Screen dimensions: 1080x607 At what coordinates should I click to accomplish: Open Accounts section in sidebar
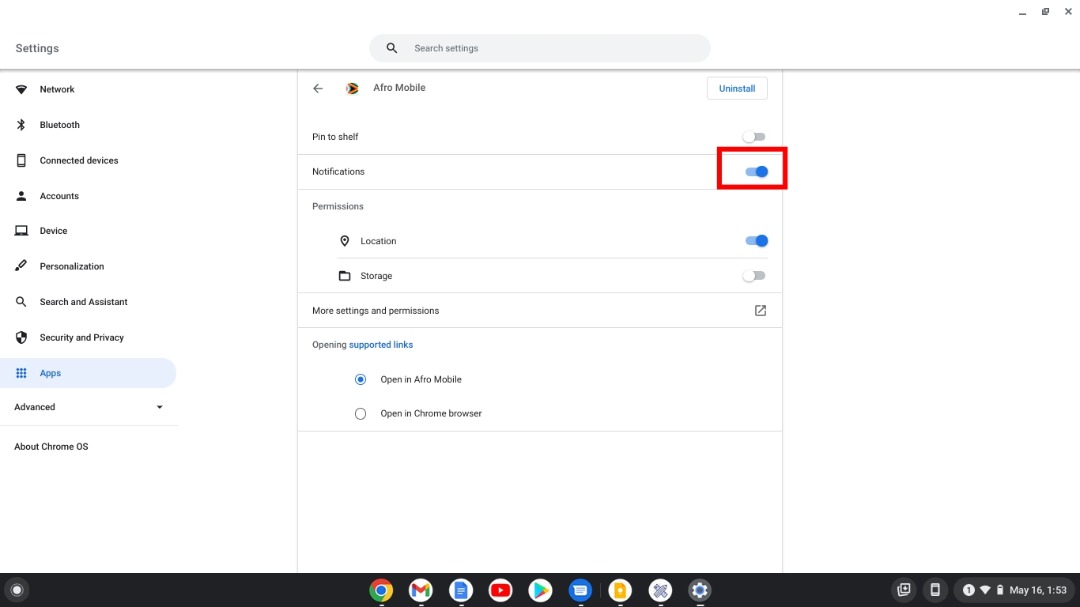pyautogui.click(x=88, y=196)
